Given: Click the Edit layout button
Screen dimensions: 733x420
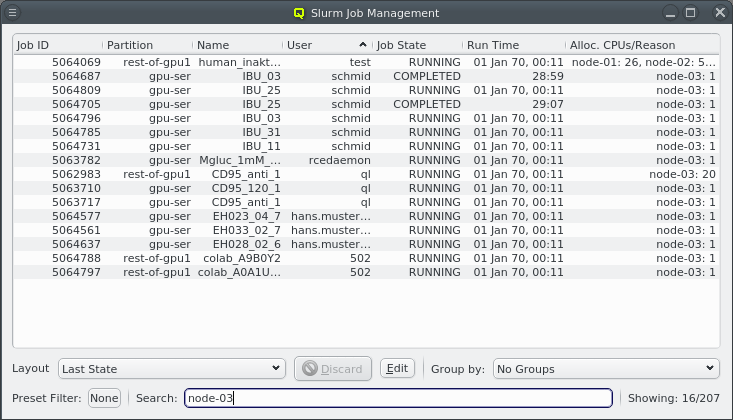Looking at the screenshot, I should 397,369.
